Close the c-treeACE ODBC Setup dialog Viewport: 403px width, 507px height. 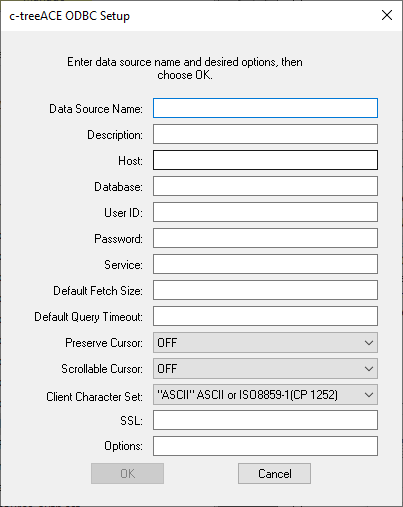[387, 15]
